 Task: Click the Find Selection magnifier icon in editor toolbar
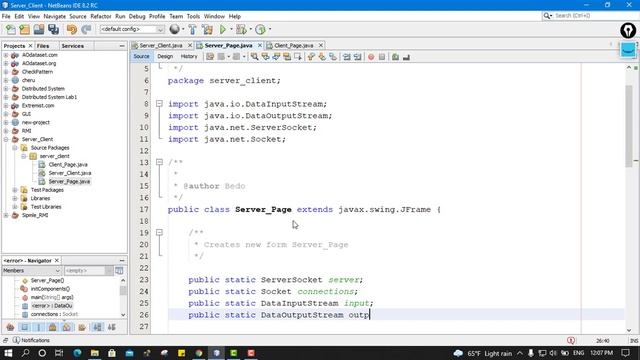[x=254, y=57]
